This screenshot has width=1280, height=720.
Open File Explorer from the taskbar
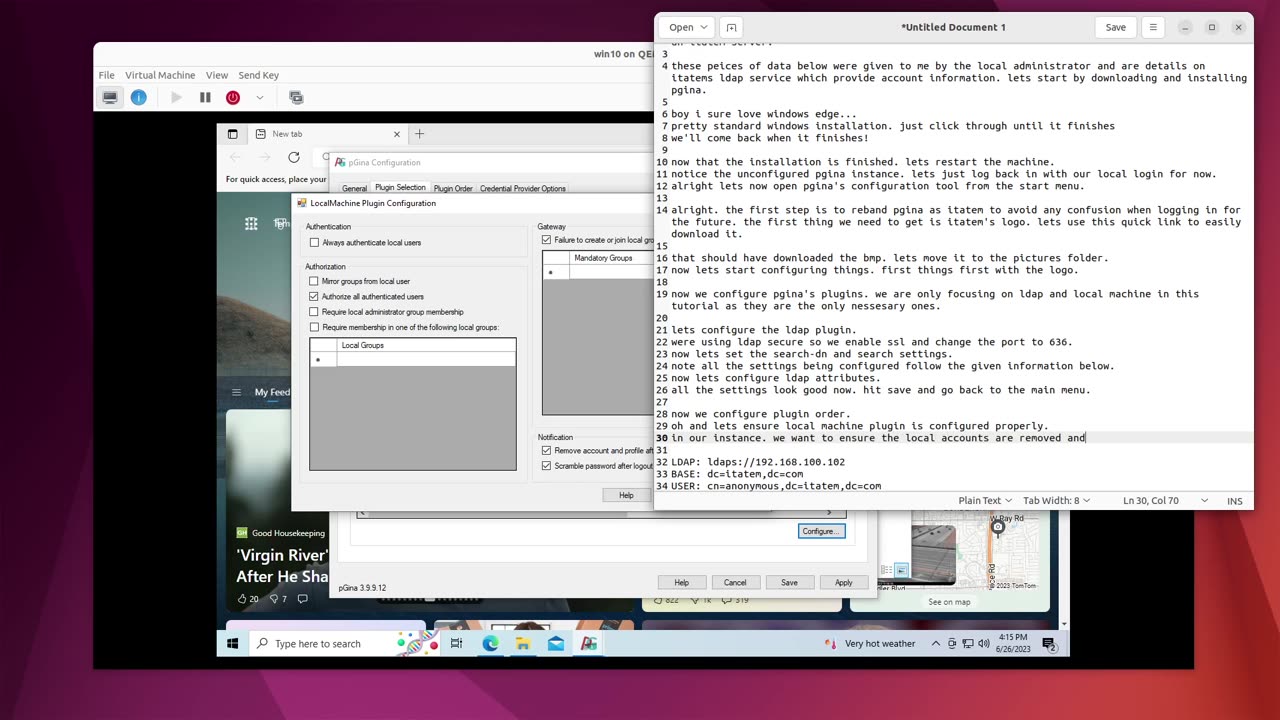tap(523, 644)
